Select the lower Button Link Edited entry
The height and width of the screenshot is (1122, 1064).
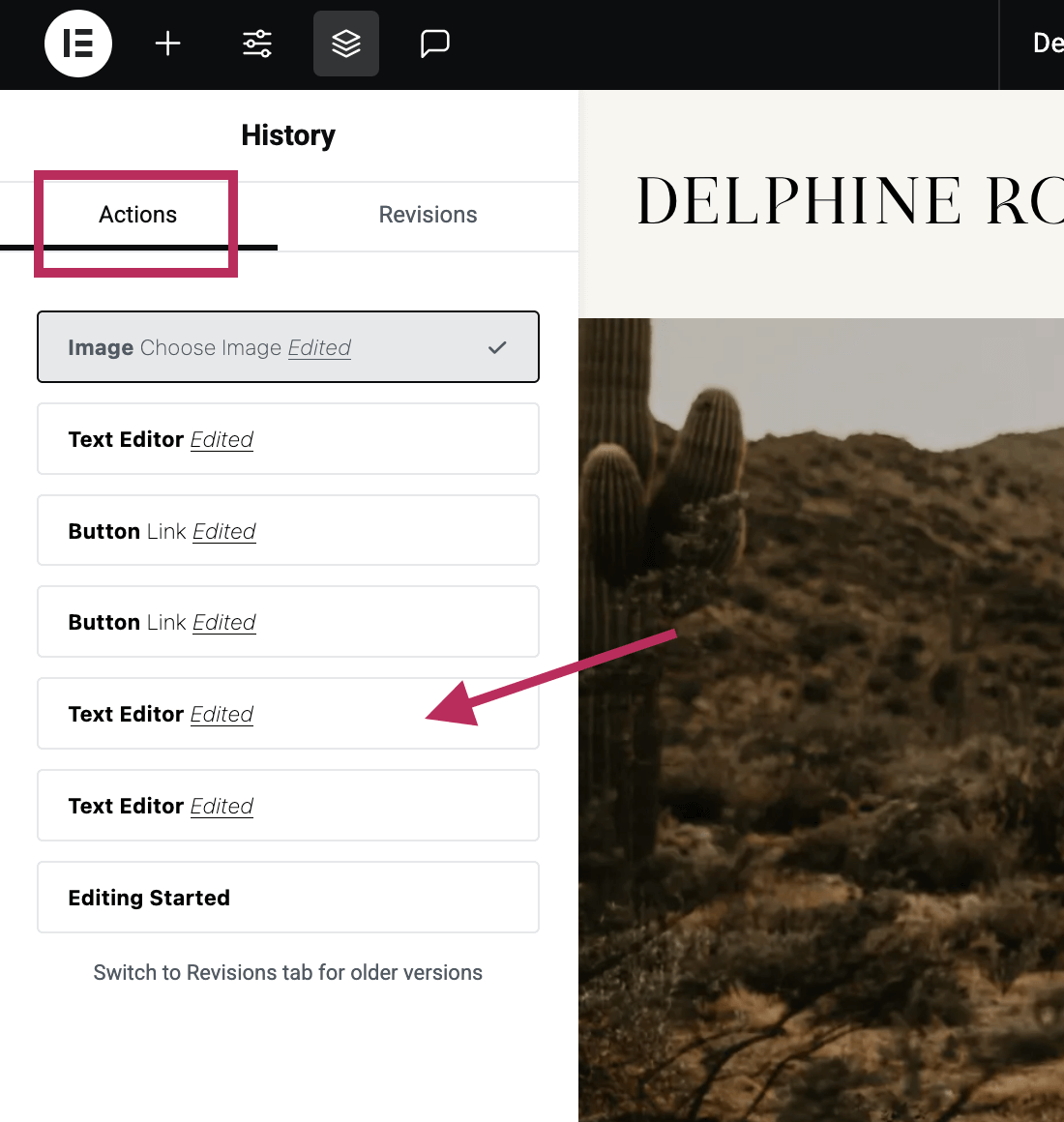click(x=287, y=622)
